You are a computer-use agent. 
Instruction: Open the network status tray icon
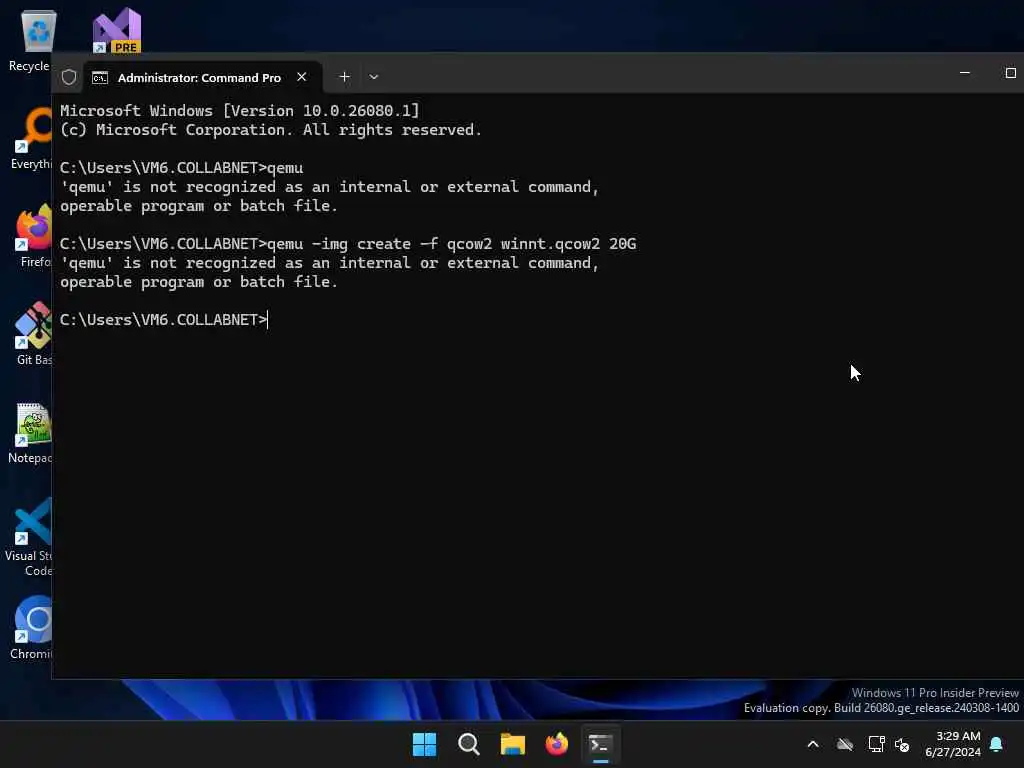(876, 744)
